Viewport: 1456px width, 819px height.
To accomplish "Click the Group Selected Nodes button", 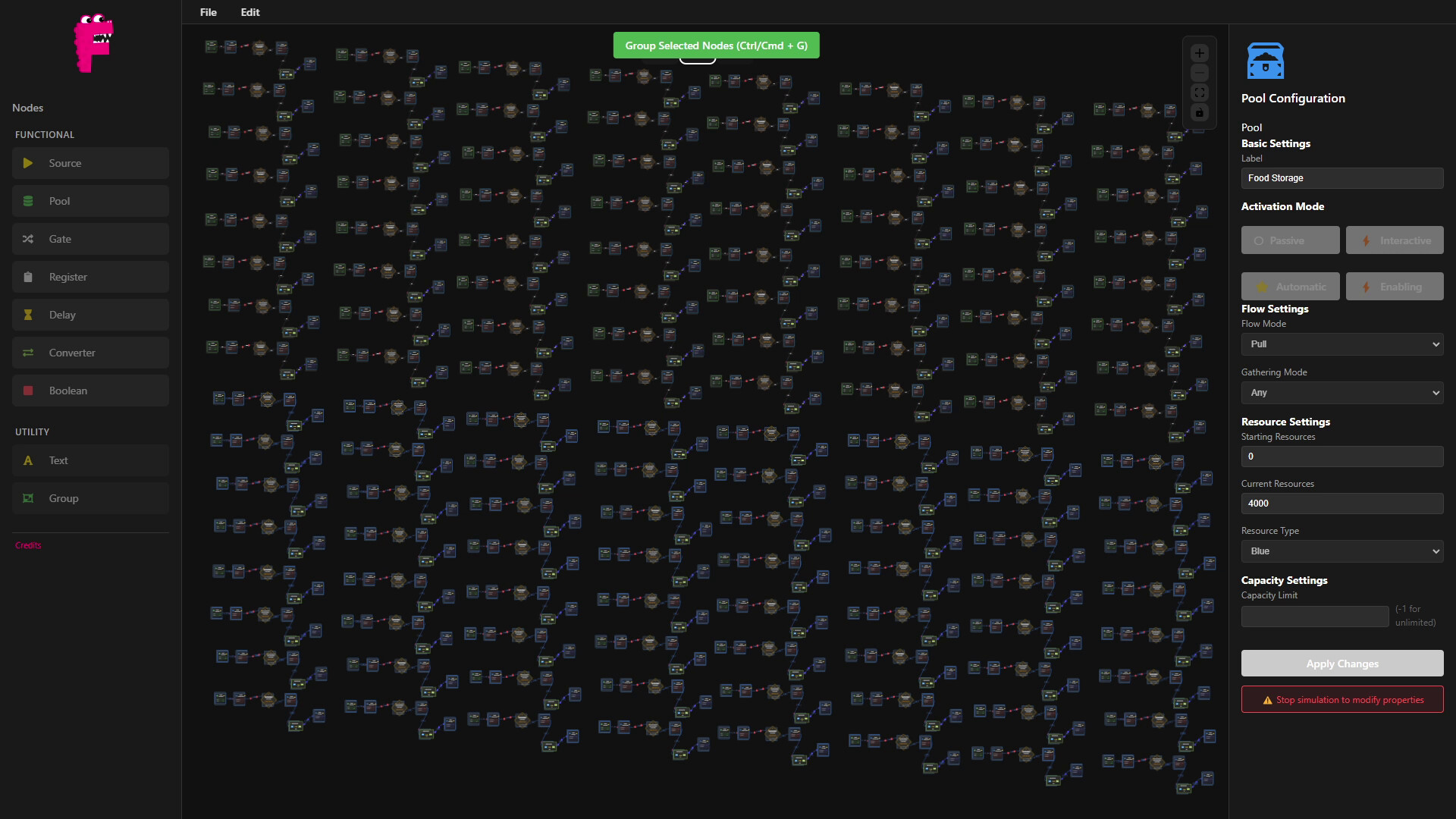I will point(716,45).
